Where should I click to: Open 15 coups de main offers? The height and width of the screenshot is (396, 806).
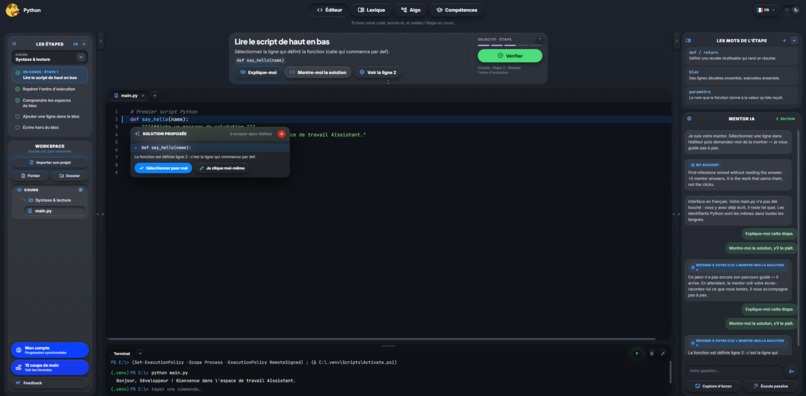click(49, 367)
